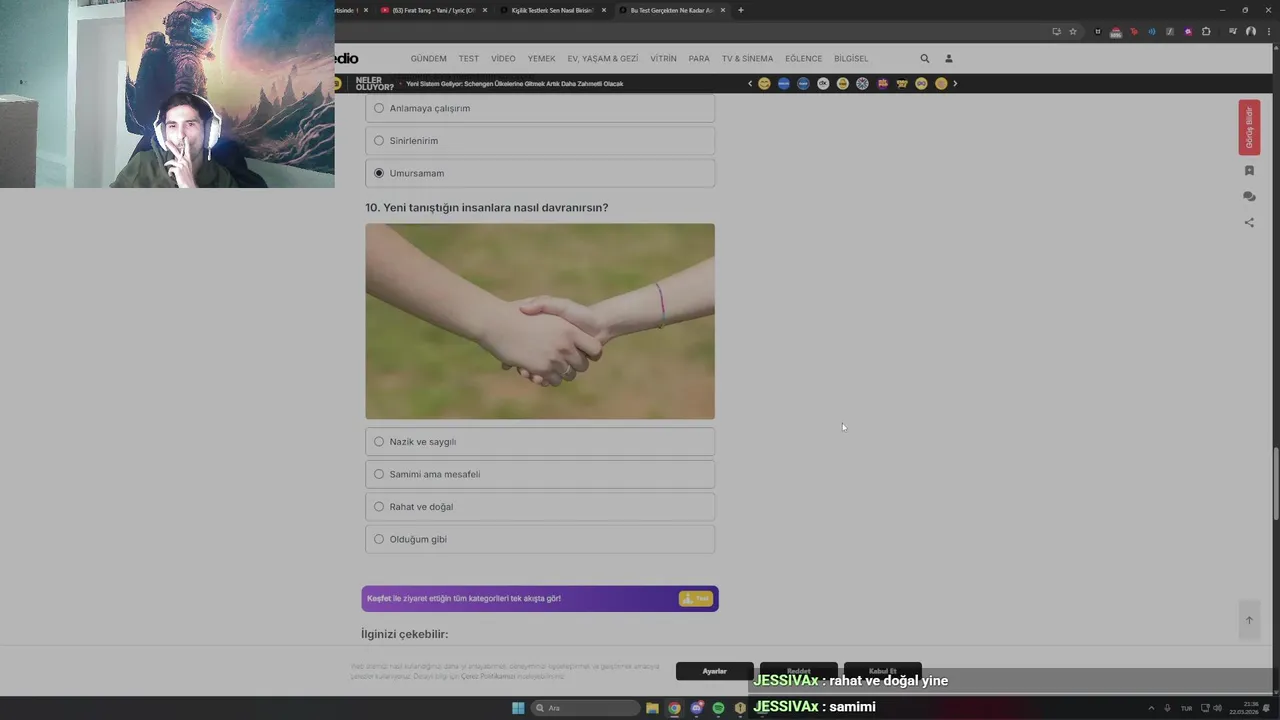Show next categories with the right arrow
This screenshot has height=720, width=1280.
[x=955, y=84]
